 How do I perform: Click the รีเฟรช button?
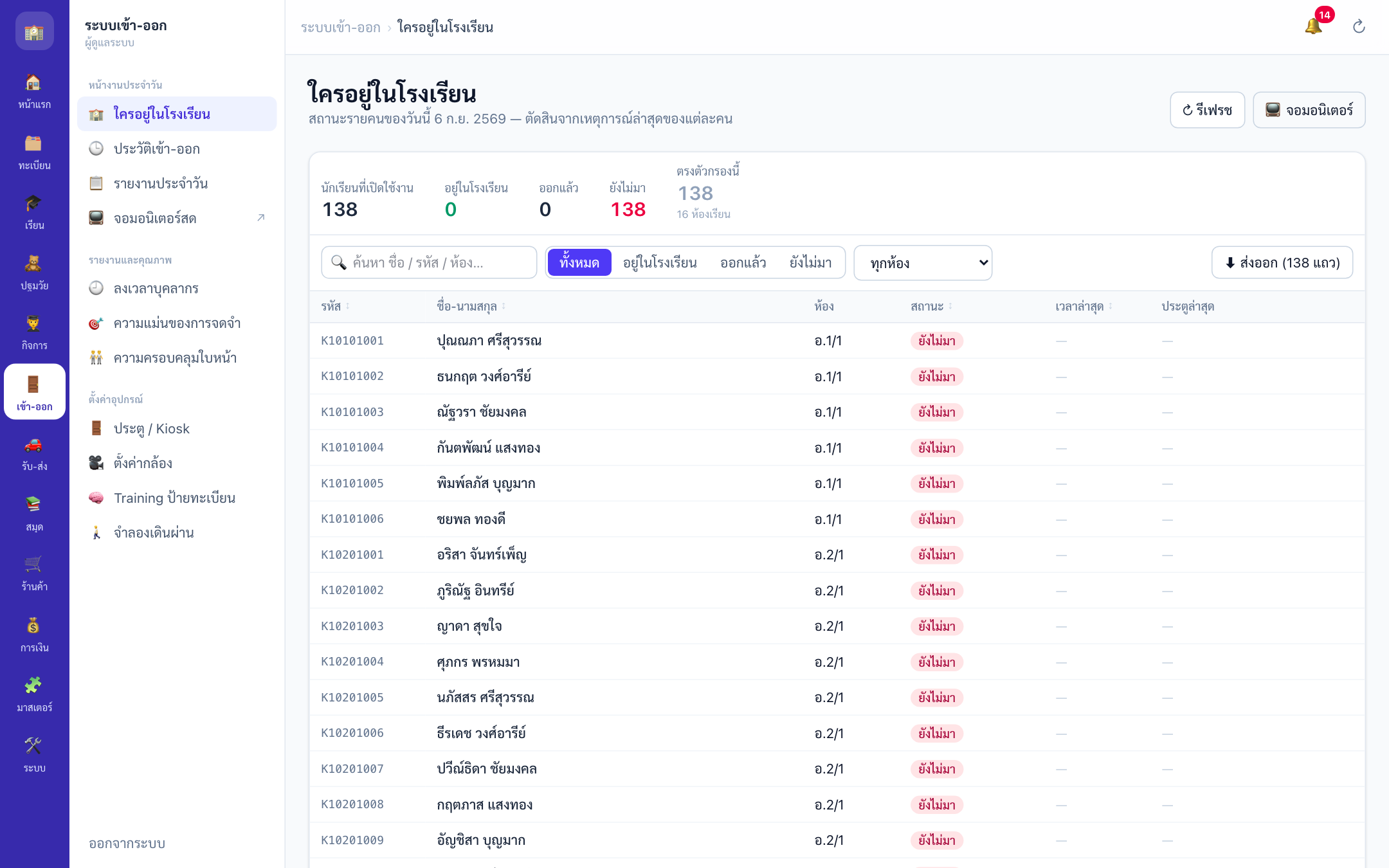pos(1208,110)
